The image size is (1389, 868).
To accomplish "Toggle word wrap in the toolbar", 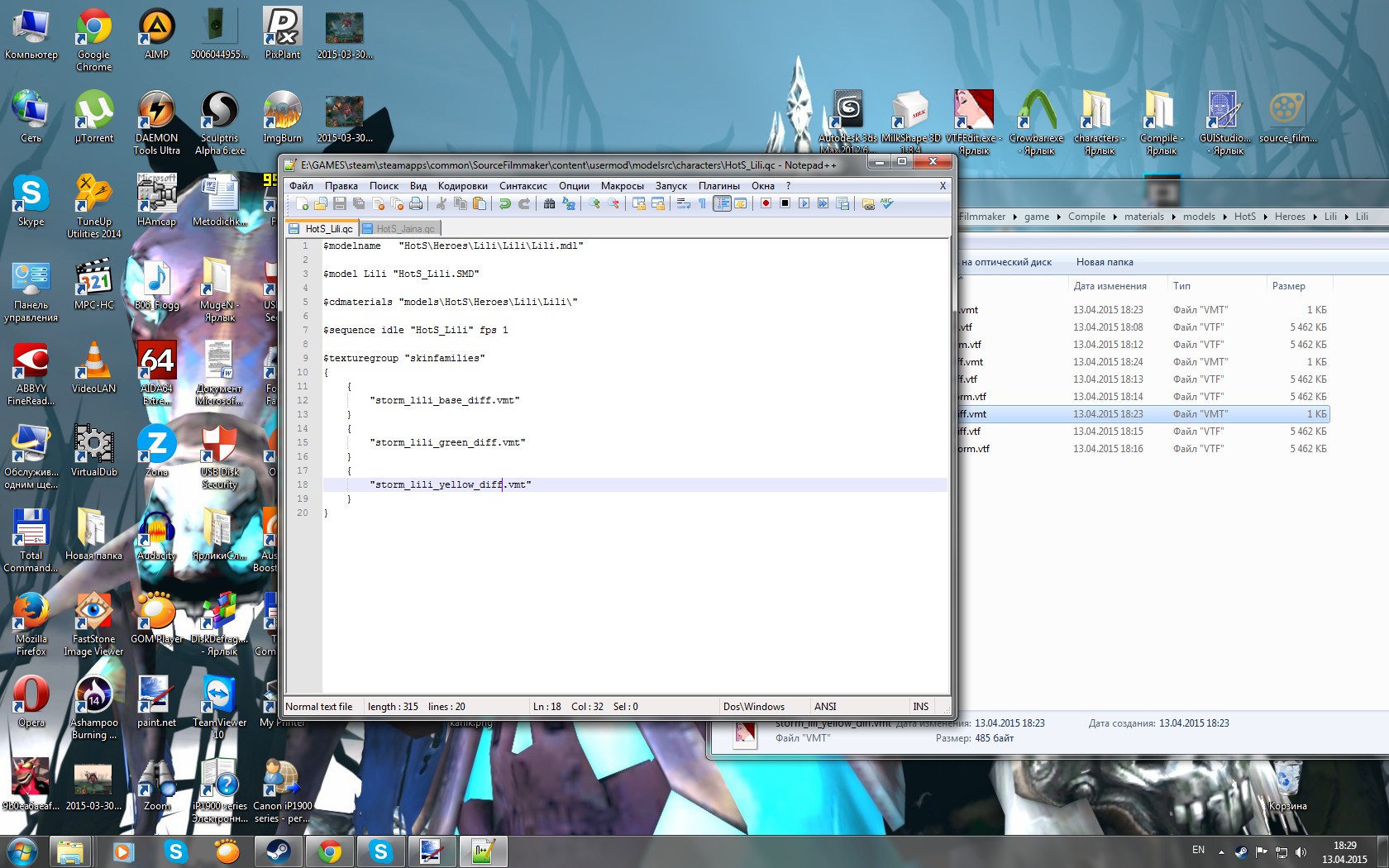I will [x=684, y=203].
